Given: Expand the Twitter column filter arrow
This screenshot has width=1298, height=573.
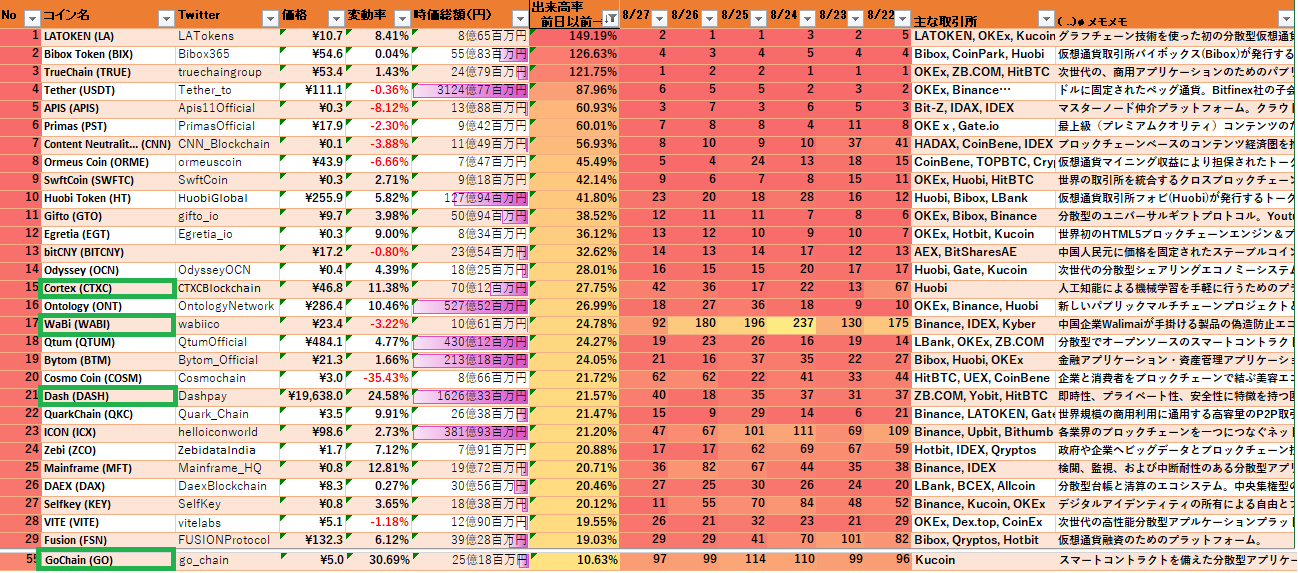Looking at the screenshot, I should pyautogui.click(x=268, y=18).
